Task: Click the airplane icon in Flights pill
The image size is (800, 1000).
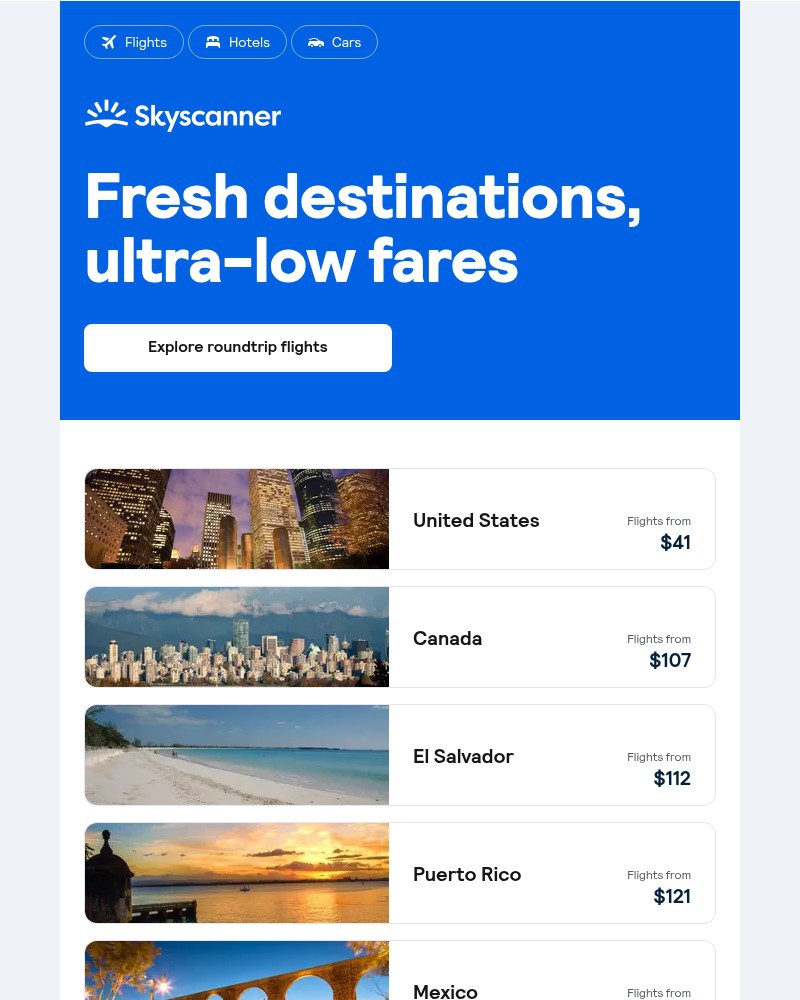Action: (109, 42)
